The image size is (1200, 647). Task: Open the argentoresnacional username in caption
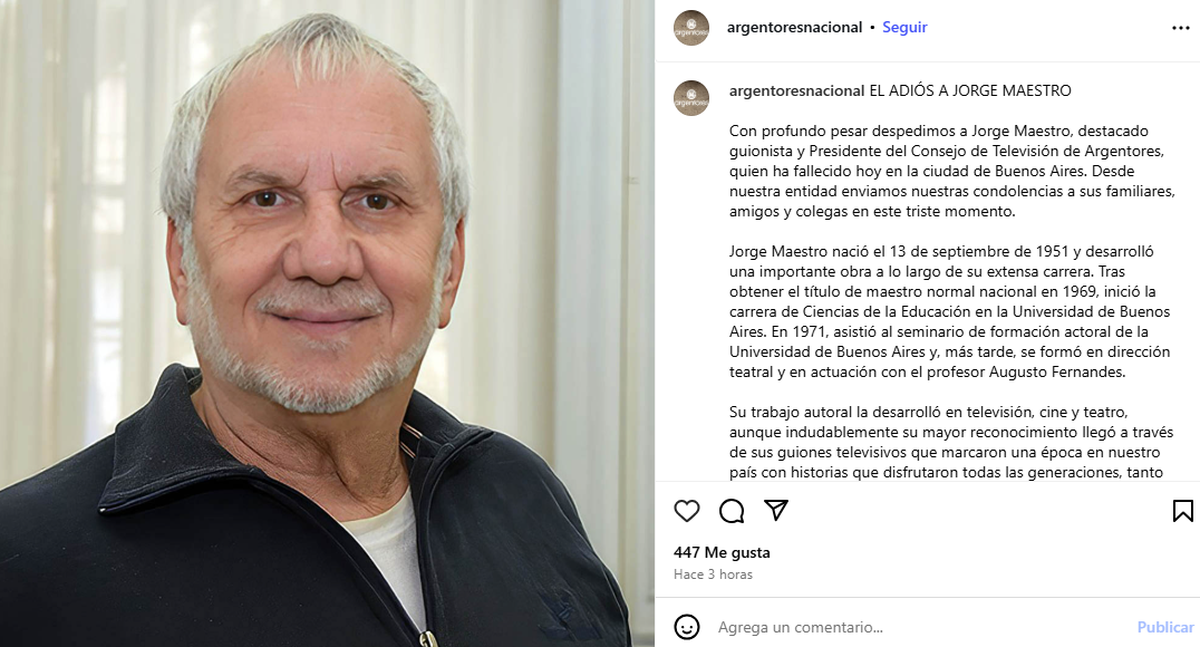(797, 91)
